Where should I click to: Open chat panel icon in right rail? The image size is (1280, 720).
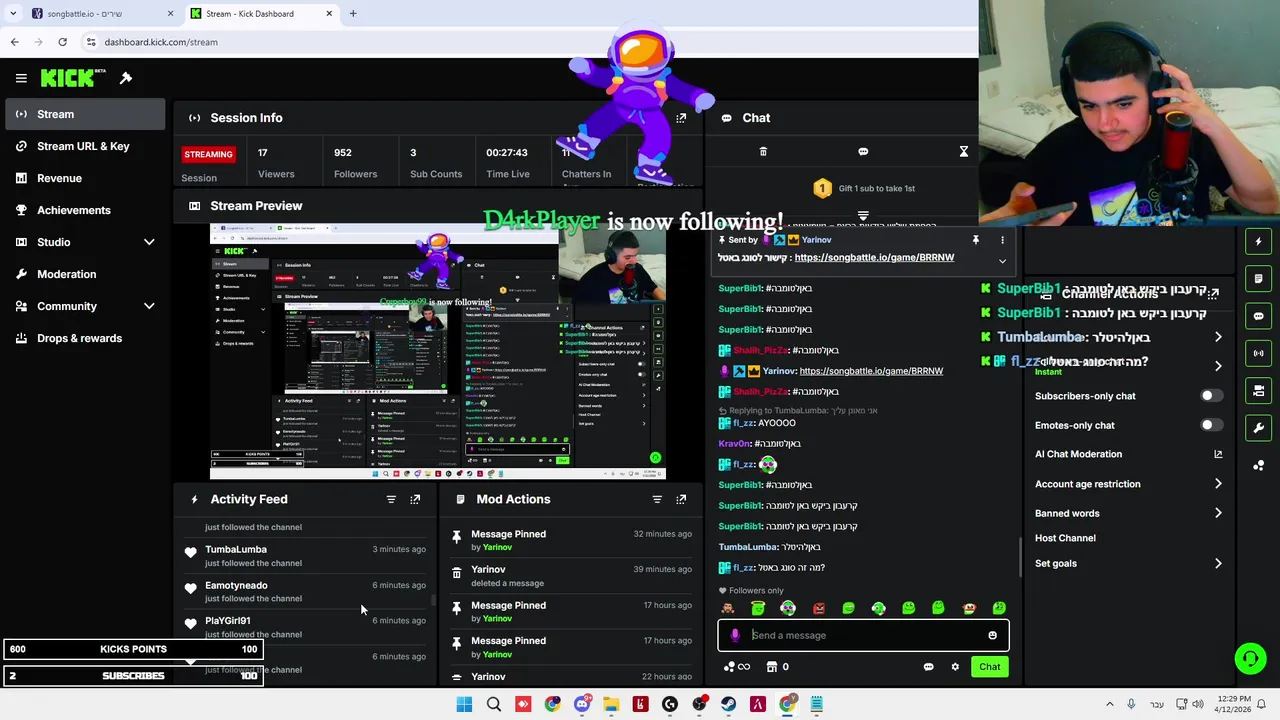pyautogui.click(x=1258, y=316)
